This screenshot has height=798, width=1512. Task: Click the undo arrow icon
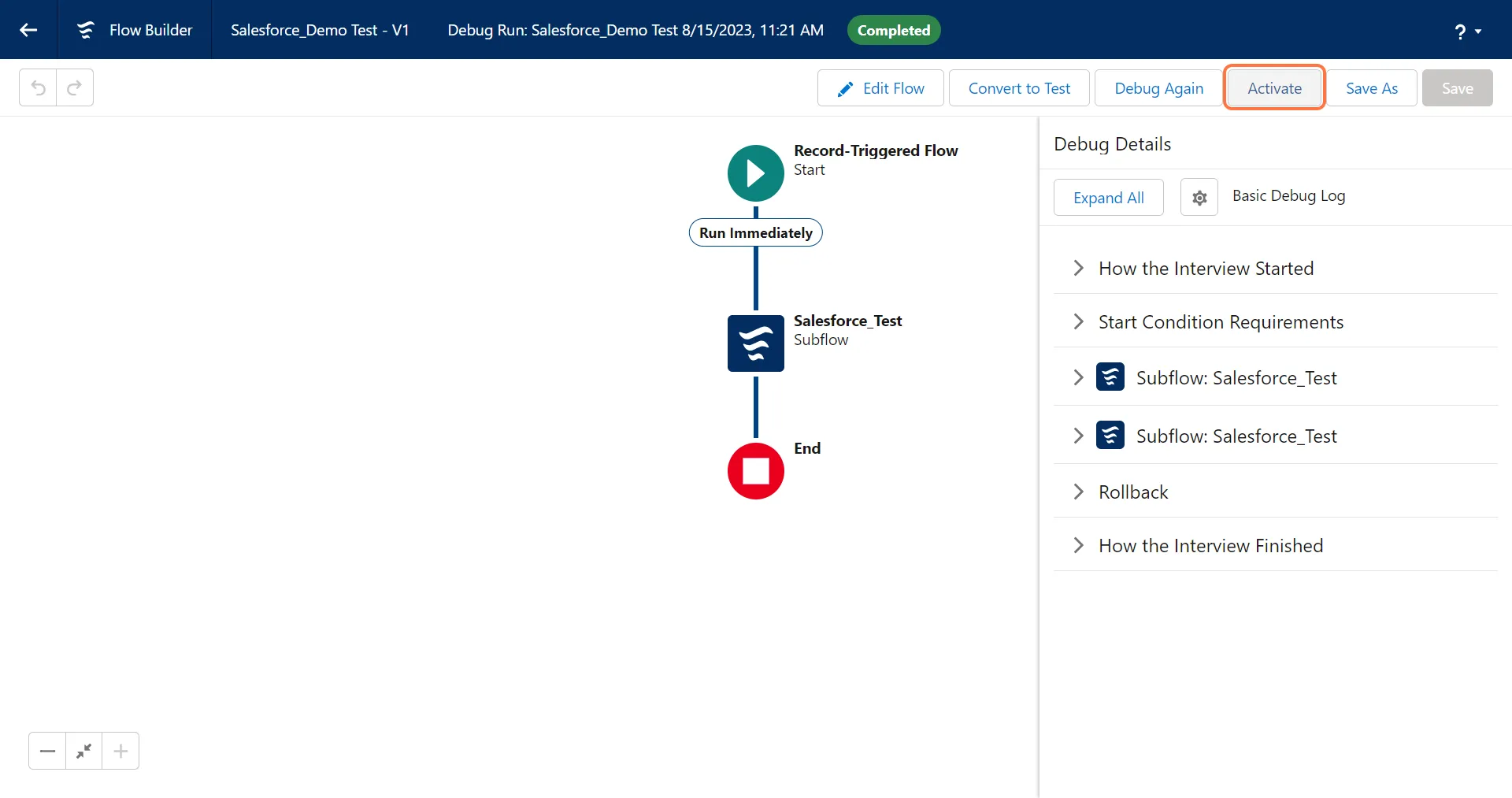(x=38, y=87)
